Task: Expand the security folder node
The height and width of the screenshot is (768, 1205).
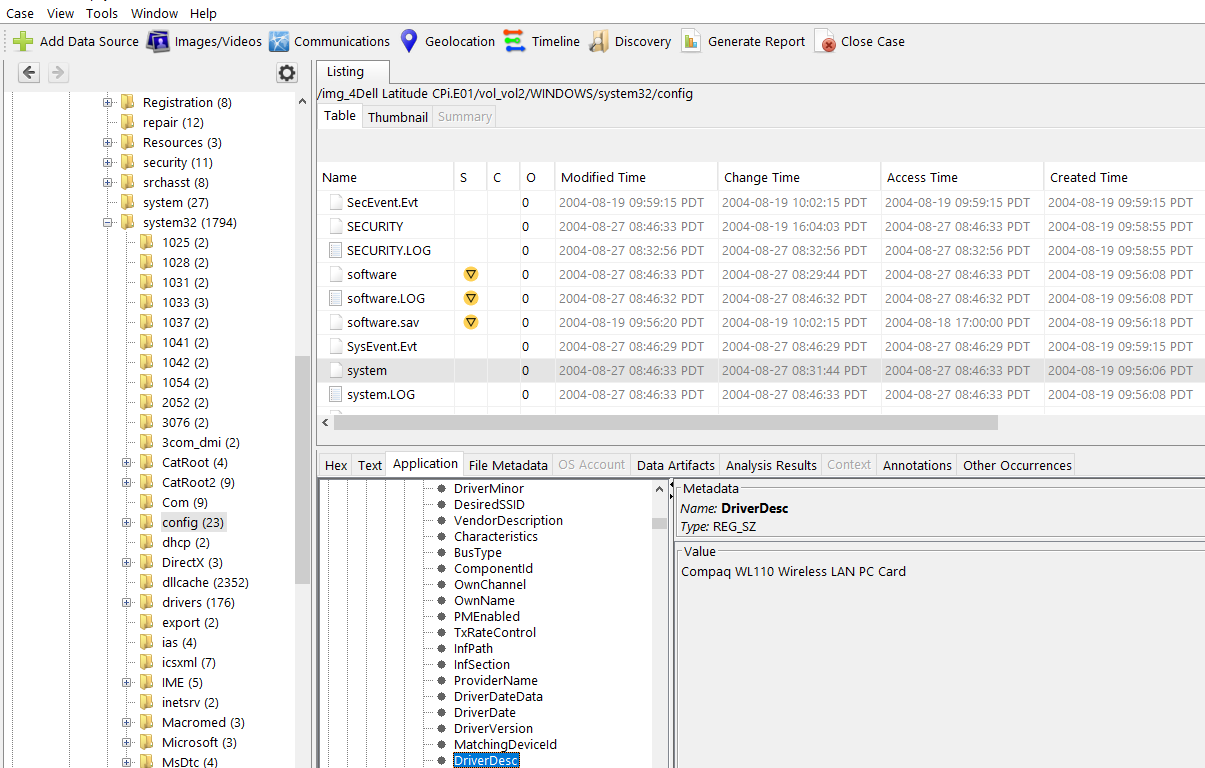Action: point(108,163)
